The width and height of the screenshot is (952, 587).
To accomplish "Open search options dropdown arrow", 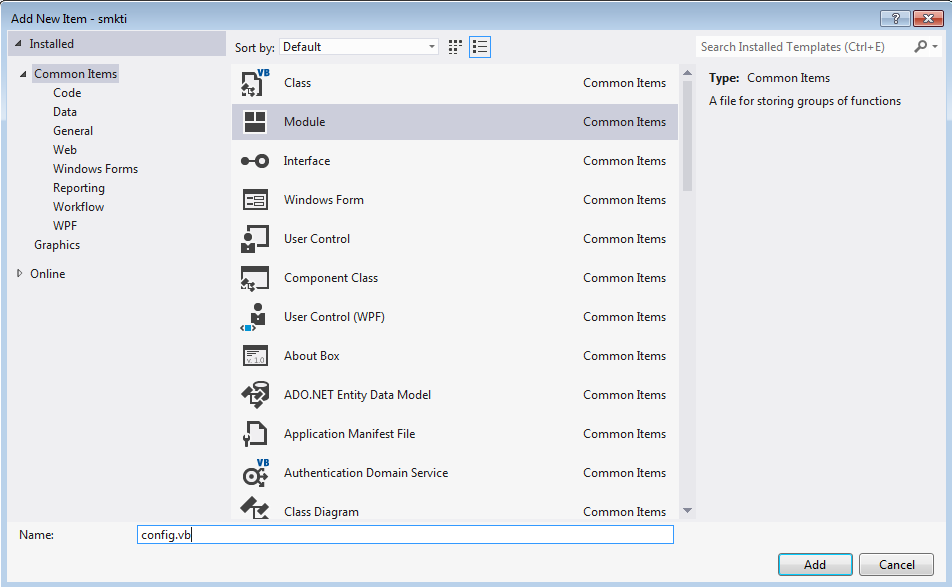I will [x=935, y=46].
